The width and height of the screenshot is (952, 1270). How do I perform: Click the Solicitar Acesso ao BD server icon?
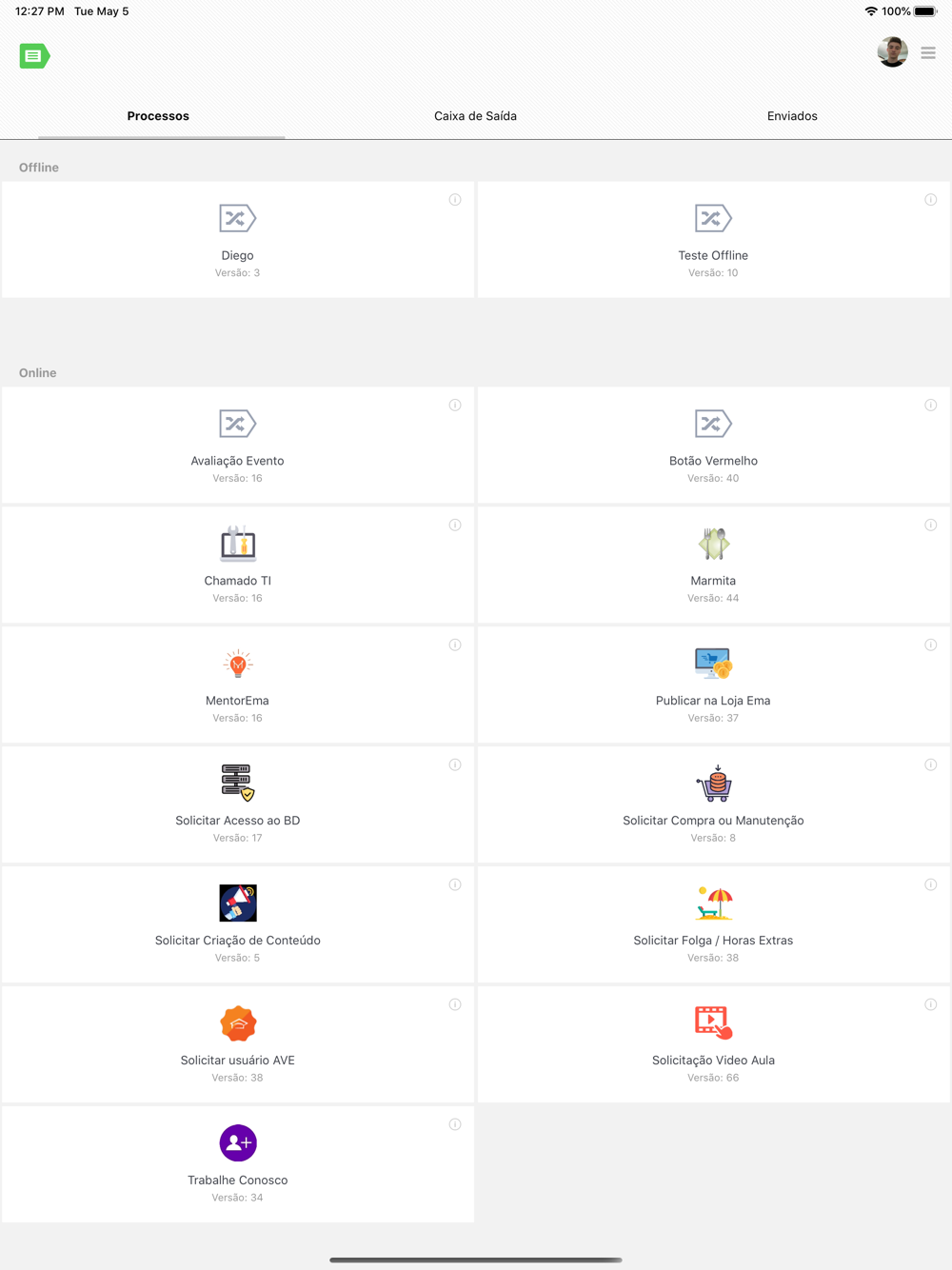tap(238, 783)
